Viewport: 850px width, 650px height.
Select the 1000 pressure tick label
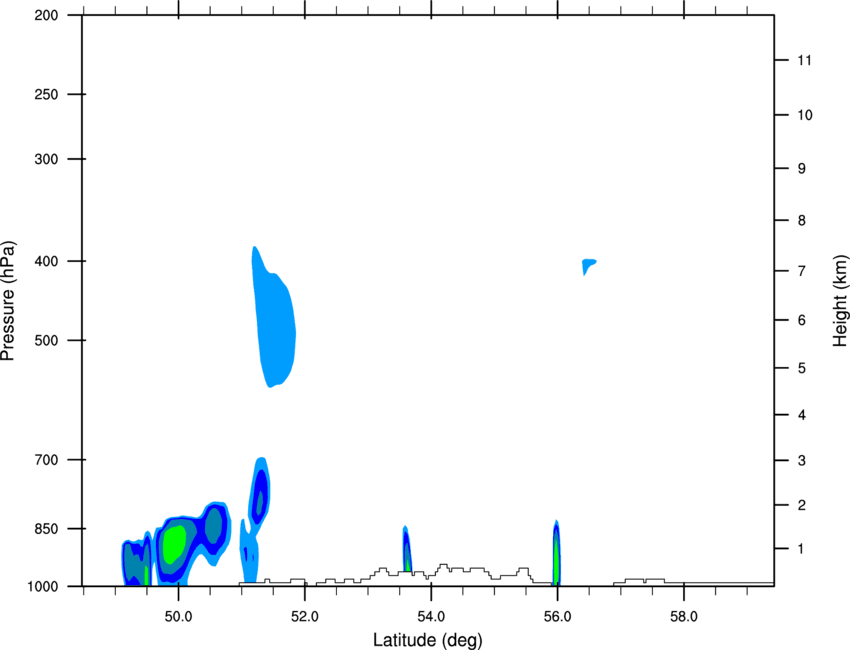pyautogui.click(x=43, y=586)
